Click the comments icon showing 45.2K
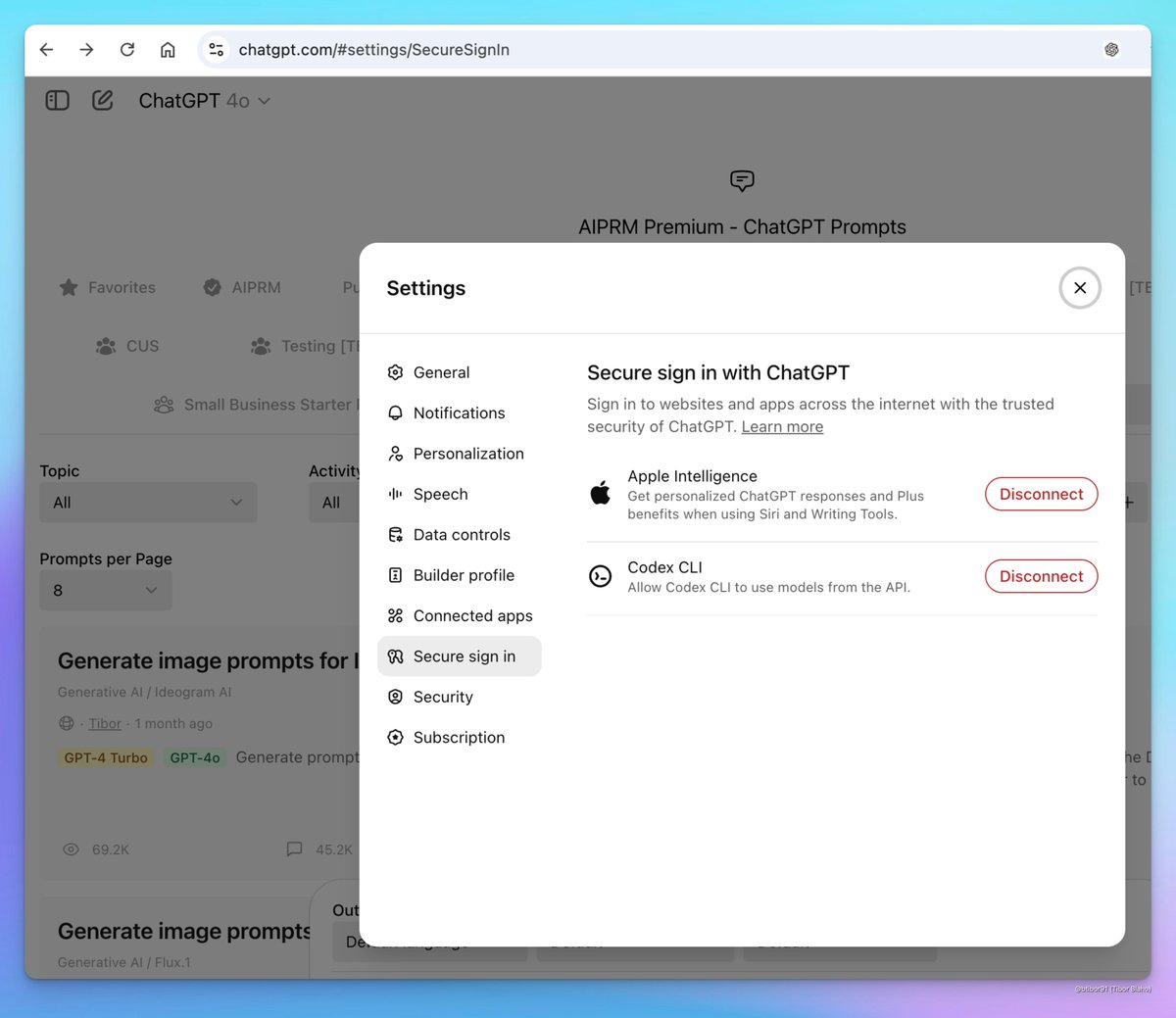This screenshot has height=1018, width=1176. [x=294, y=849]
